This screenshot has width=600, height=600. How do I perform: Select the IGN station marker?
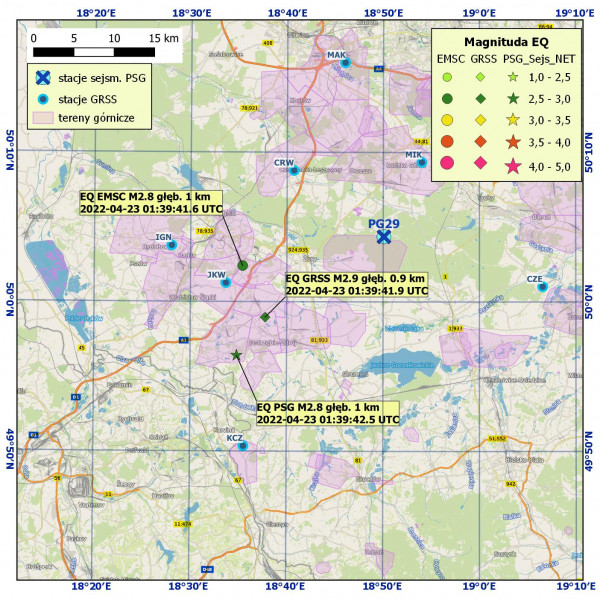pos(172,245)
